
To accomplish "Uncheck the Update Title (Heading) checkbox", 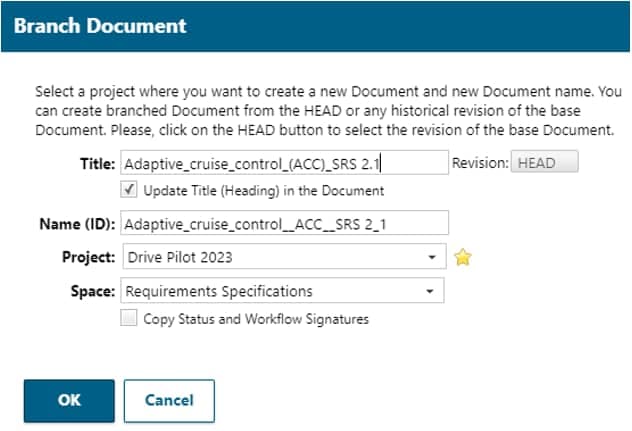I will 128,189.
